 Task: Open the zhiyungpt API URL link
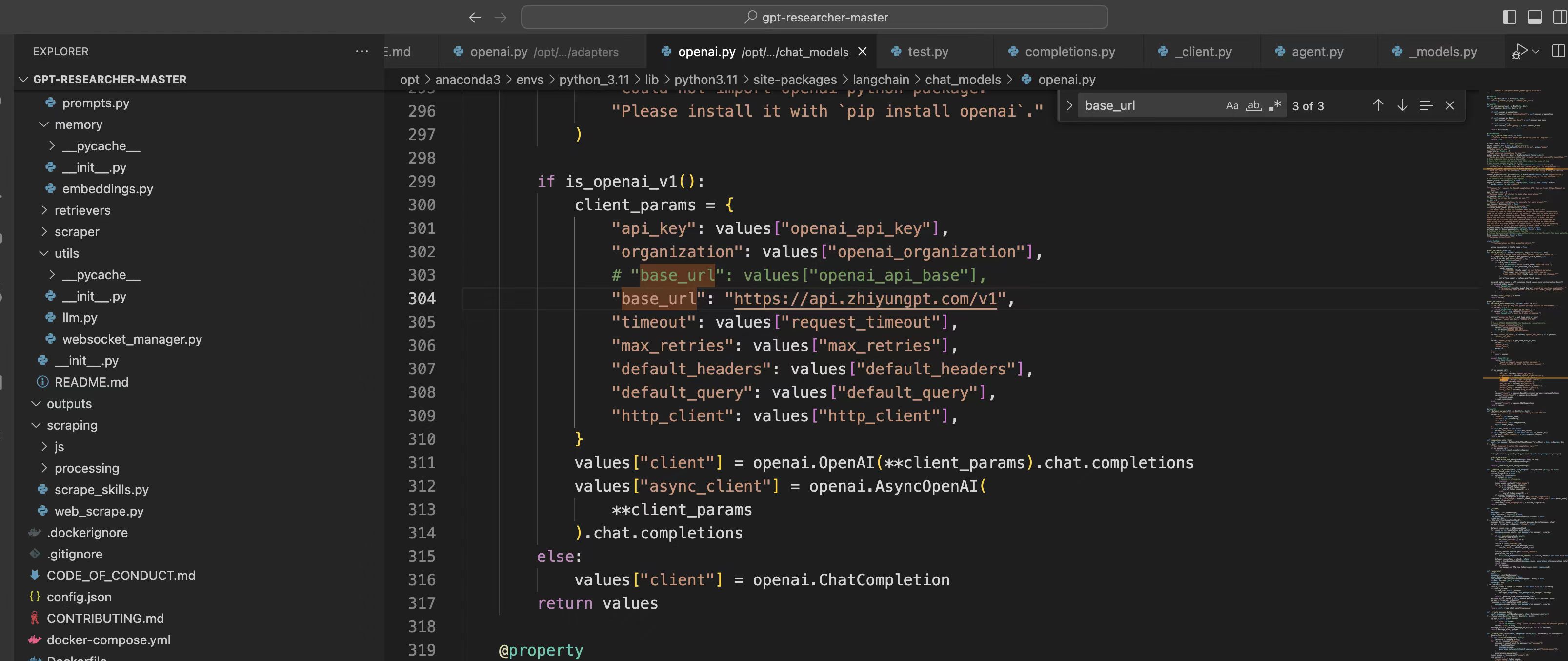pos(864,298)
